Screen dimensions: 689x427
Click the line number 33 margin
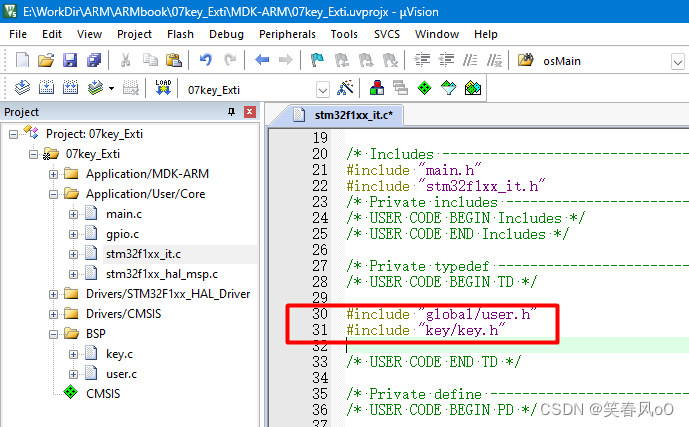coord(320,362)
